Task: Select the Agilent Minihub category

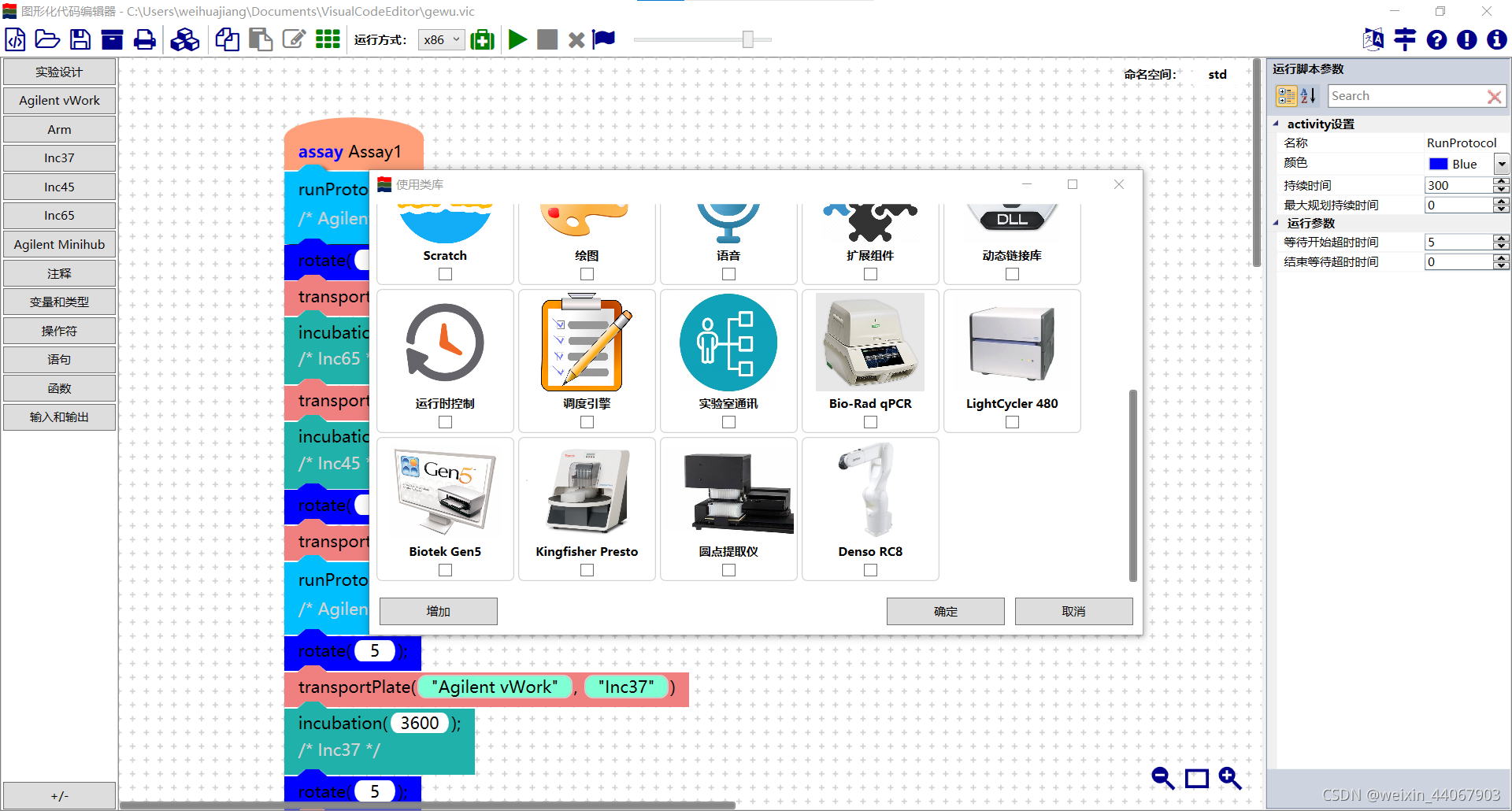Action: pos(59,244)
